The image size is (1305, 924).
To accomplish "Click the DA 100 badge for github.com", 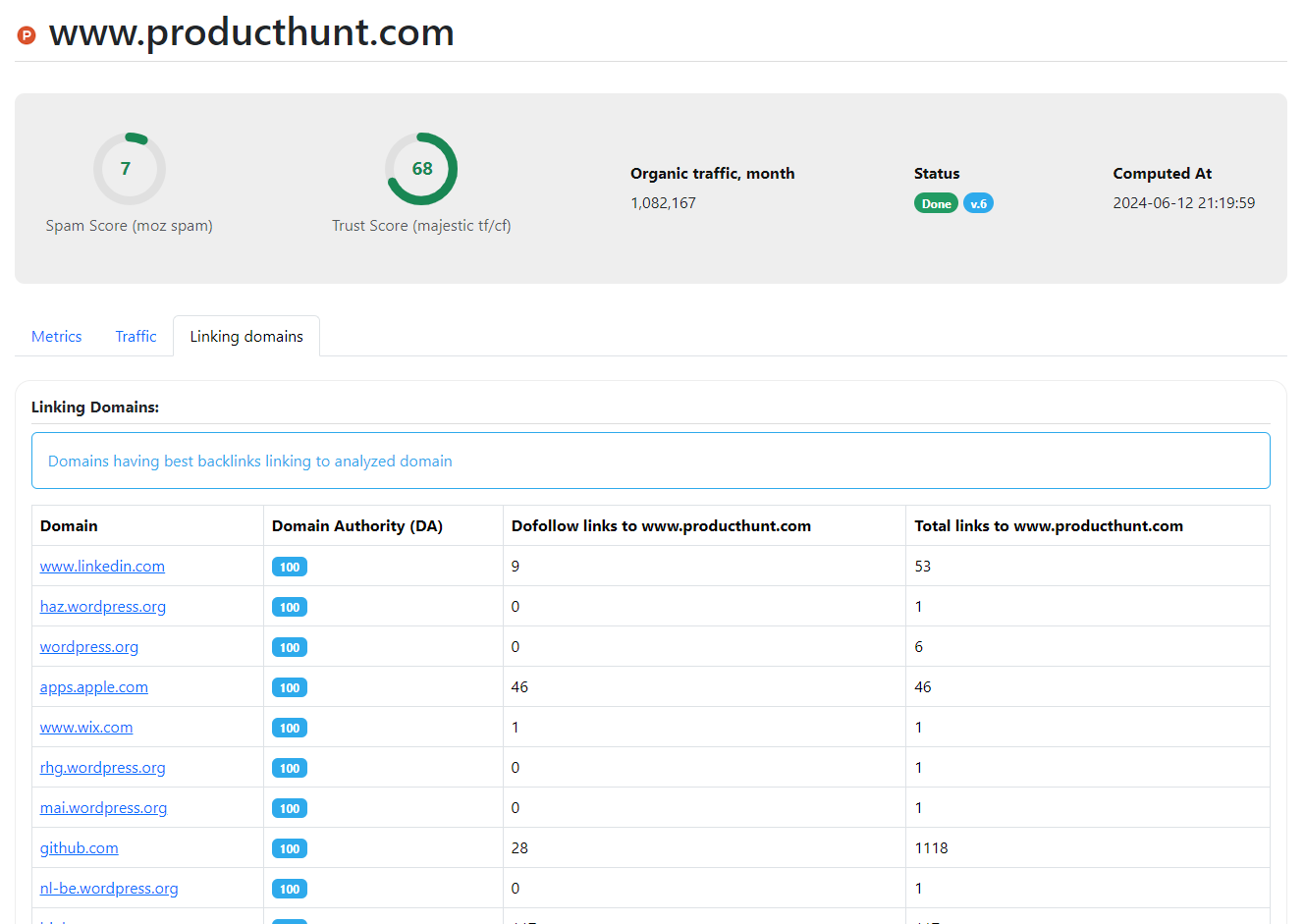I will pyautogui.click(x=290, y=848).
